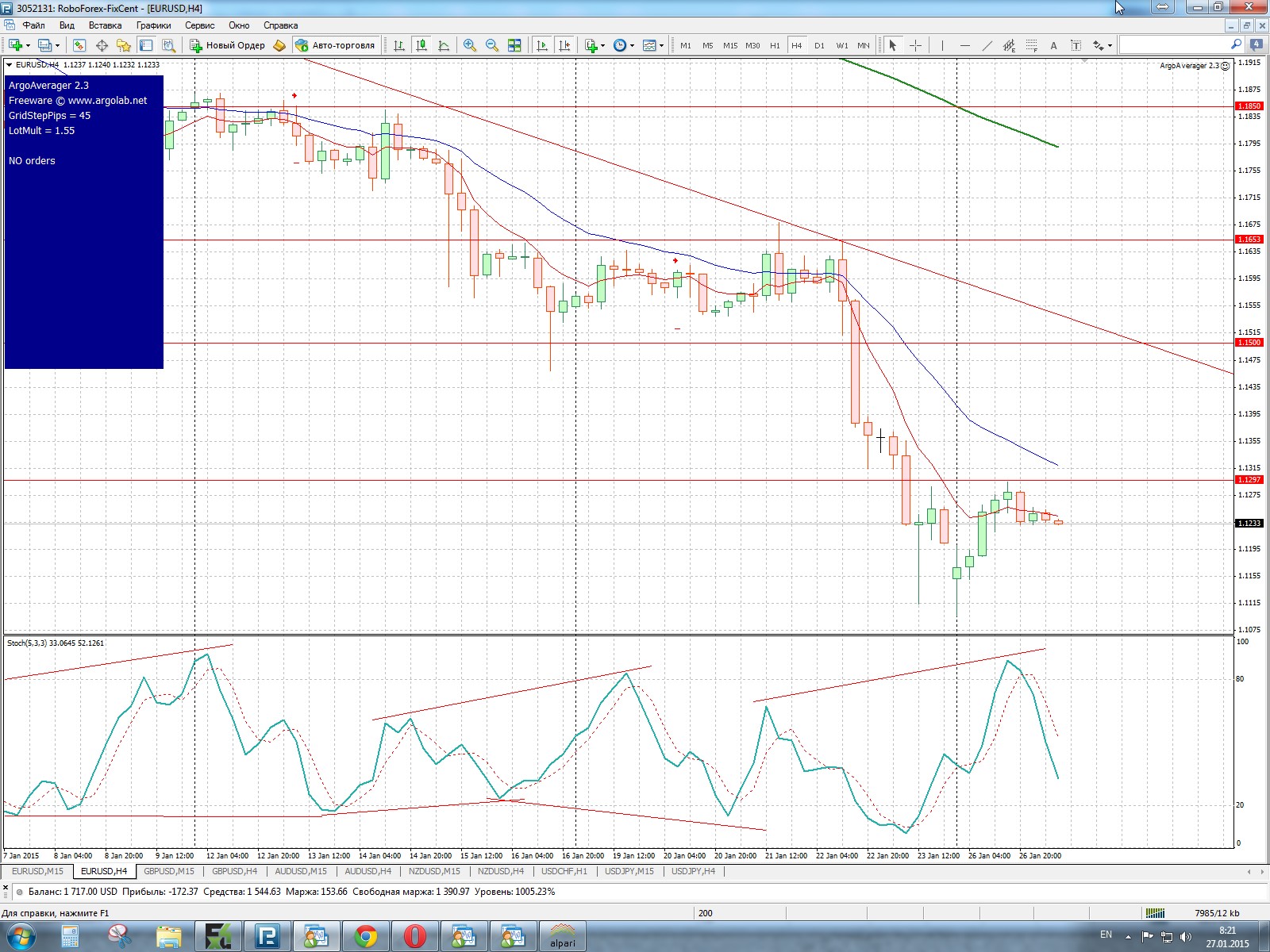Toggle the Strategy Tester magnifier icon

coord(168,45)
